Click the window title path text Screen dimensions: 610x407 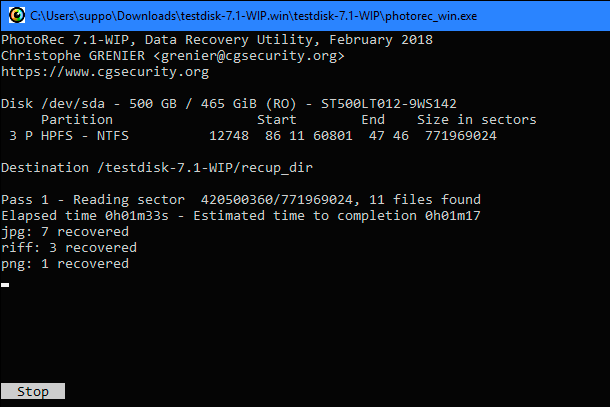(x=254, y=16)
